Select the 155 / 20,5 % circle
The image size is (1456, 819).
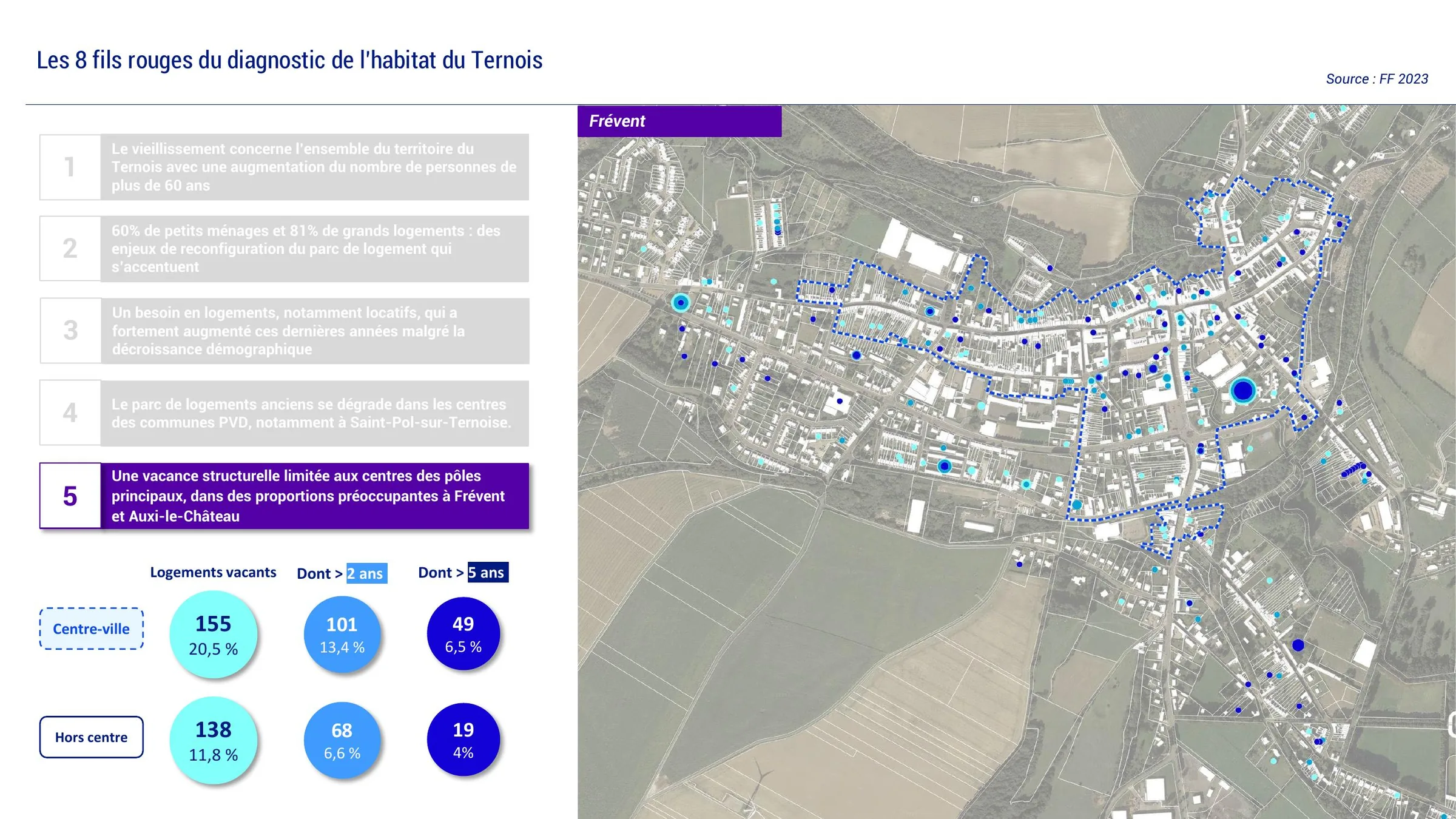(214, 635)
